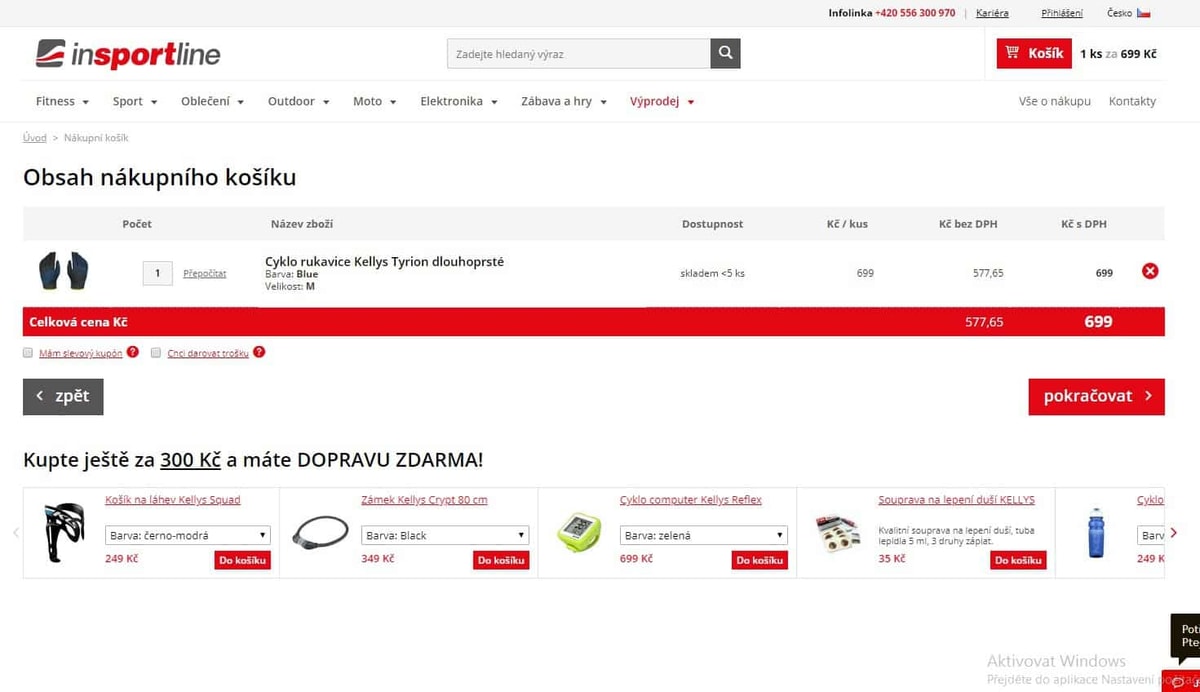The height and width of the screenshot is (692, 1200).
Task: Remove the Kellys Tyrion gloves with the red X
Action: tap(1150, 271)
